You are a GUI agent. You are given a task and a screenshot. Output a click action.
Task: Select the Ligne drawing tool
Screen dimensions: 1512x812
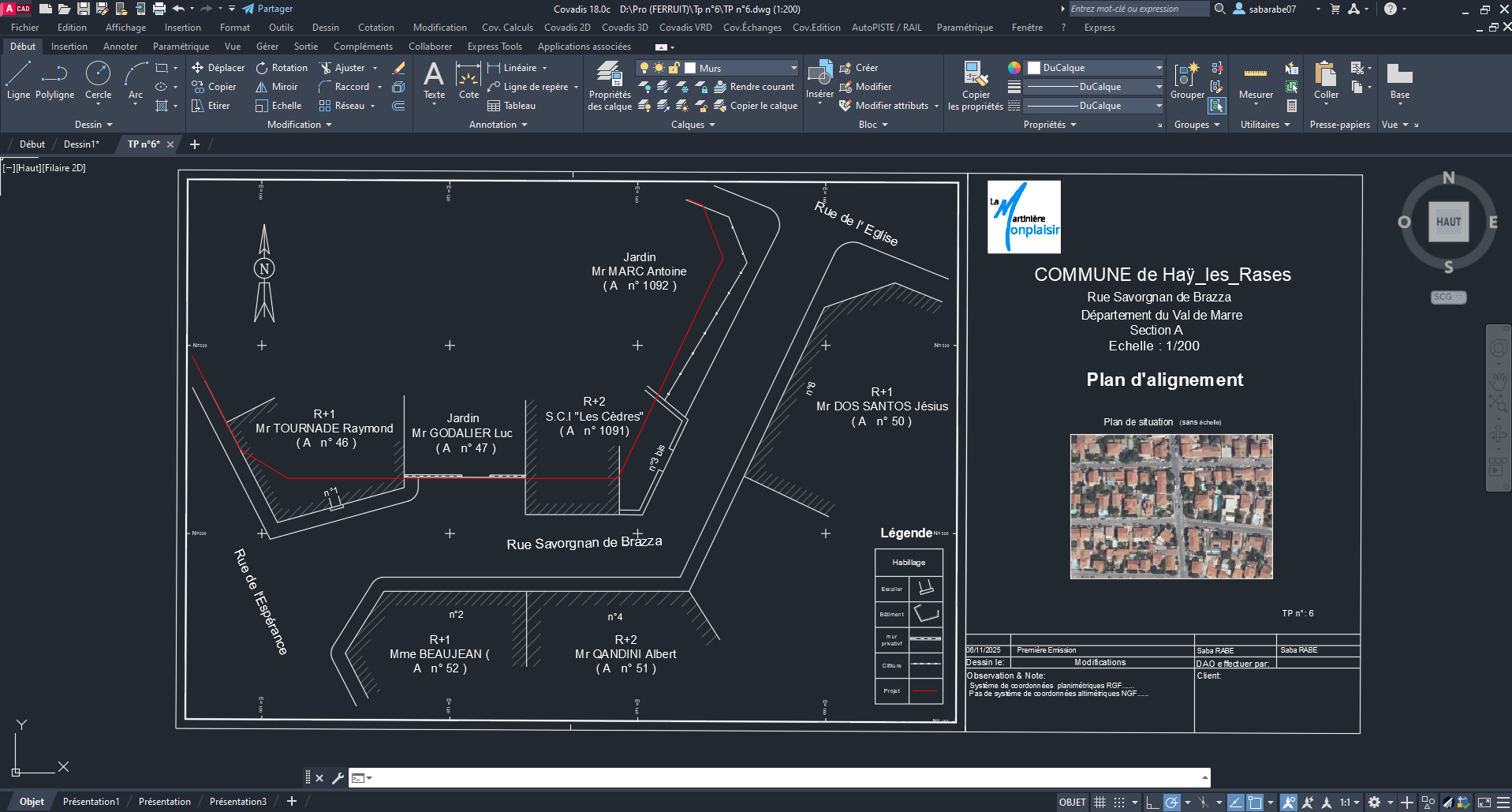[18, 81]
